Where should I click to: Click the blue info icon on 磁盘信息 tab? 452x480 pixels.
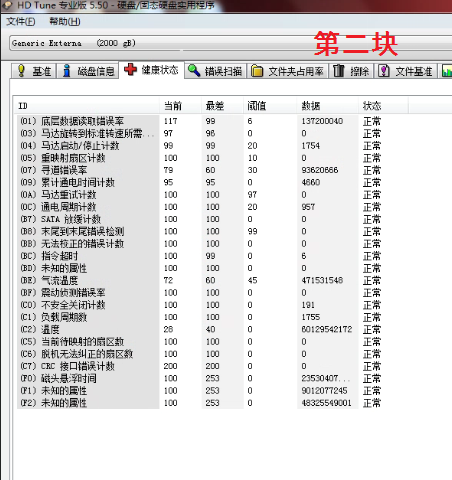click(x=67, y=71)
